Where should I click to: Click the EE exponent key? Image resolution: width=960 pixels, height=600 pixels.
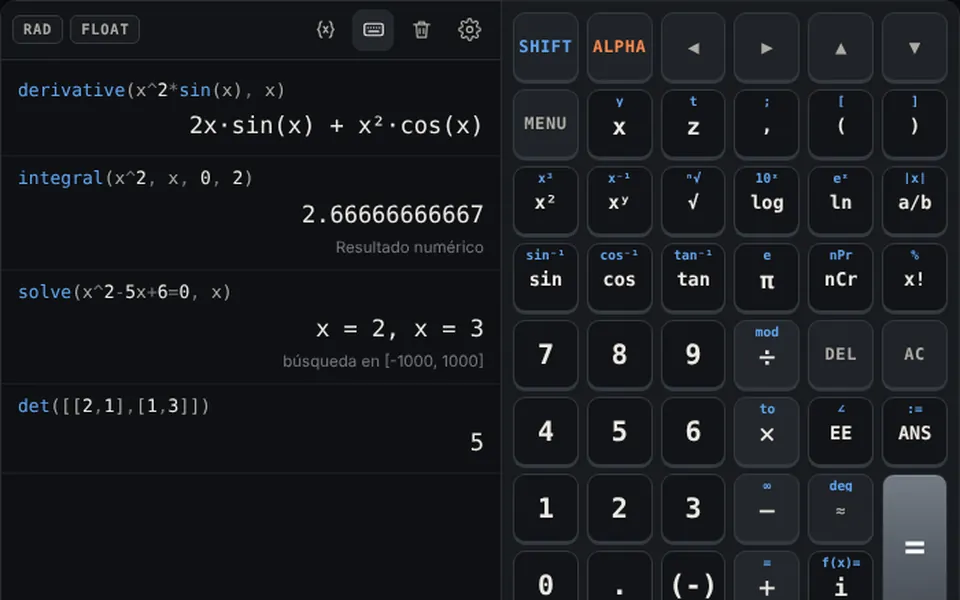841,432
